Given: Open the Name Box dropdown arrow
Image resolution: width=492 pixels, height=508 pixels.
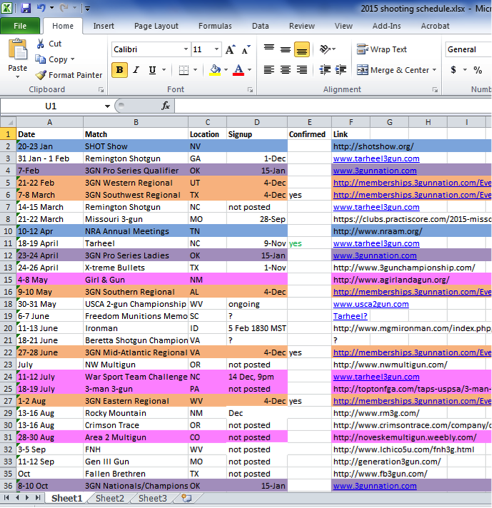Looking at the screenshot, I should tap(107, 106).
